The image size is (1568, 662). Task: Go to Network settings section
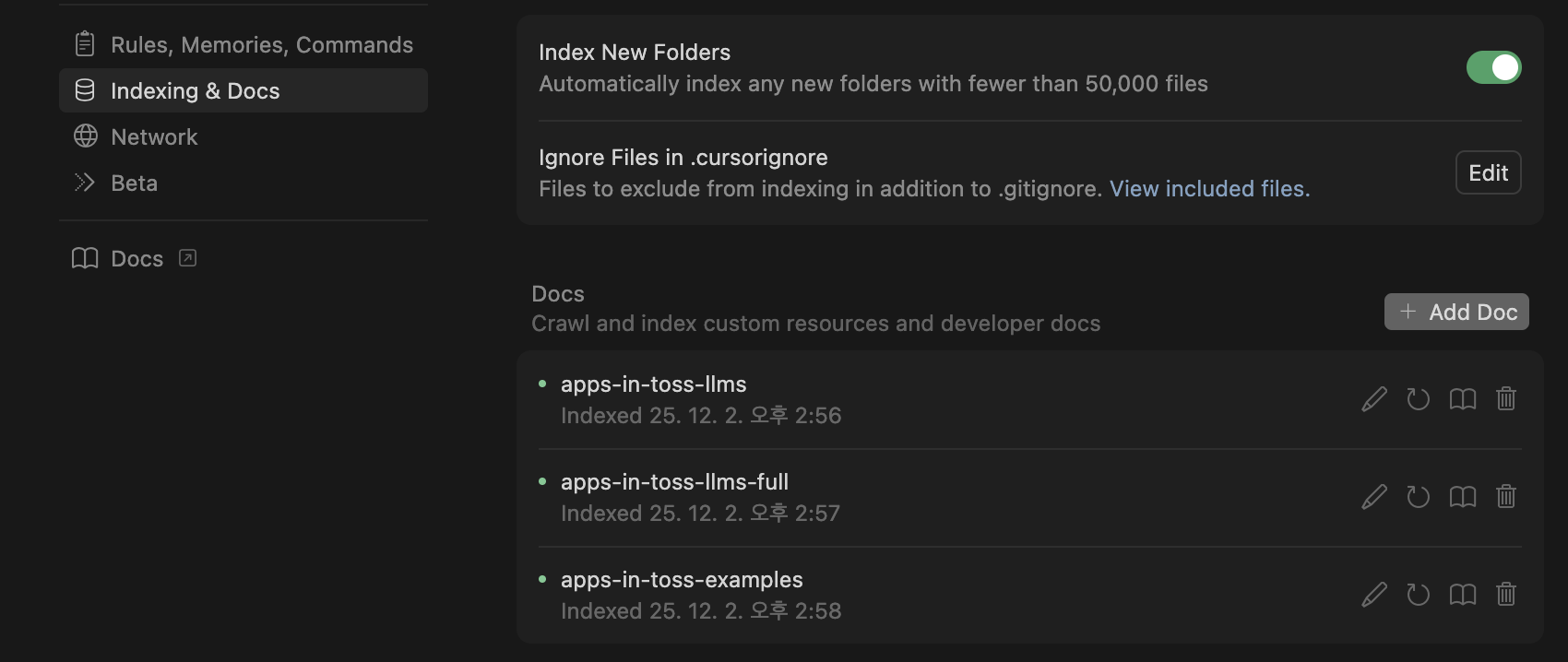154,136
